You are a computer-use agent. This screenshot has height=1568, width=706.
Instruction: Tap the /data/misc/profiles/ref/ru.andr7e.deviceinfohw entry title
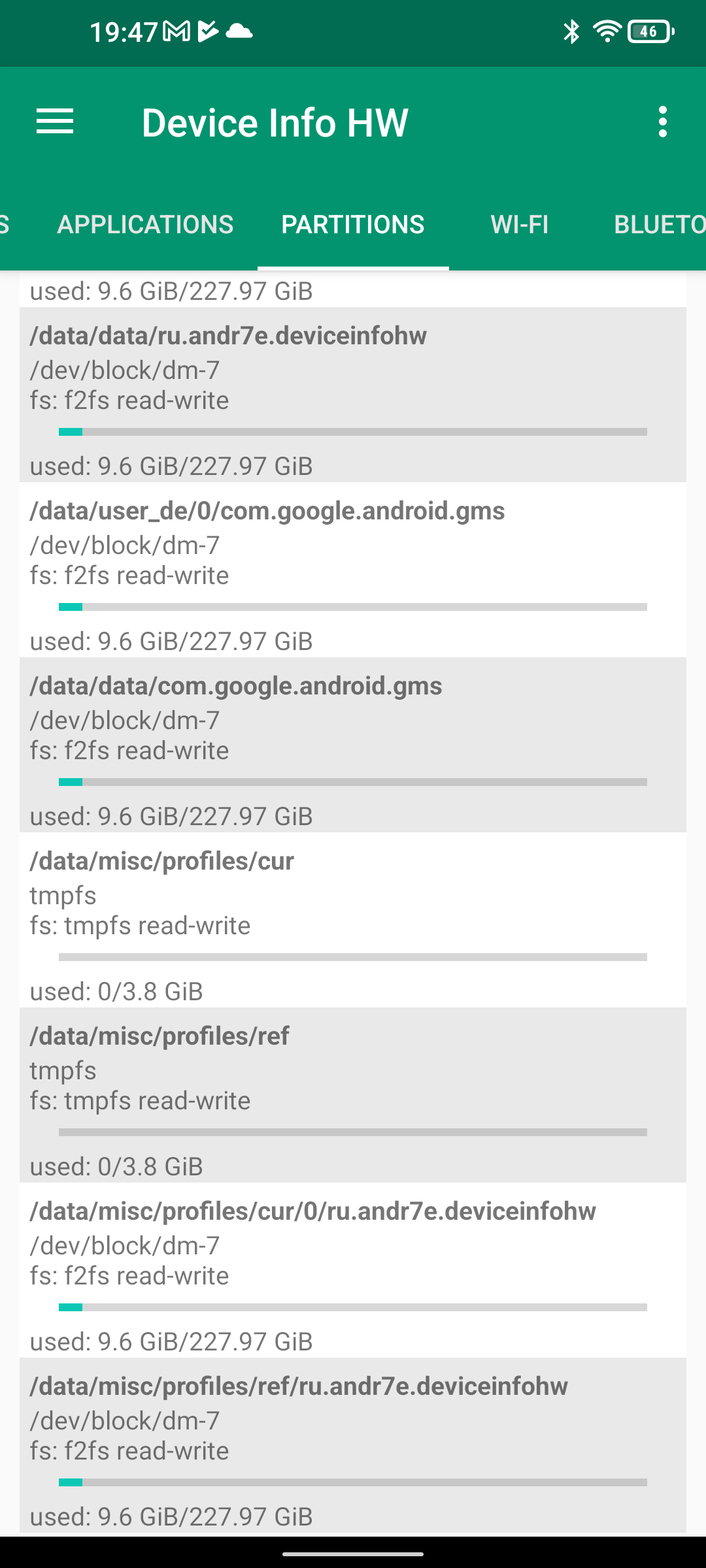[299, 1386]
